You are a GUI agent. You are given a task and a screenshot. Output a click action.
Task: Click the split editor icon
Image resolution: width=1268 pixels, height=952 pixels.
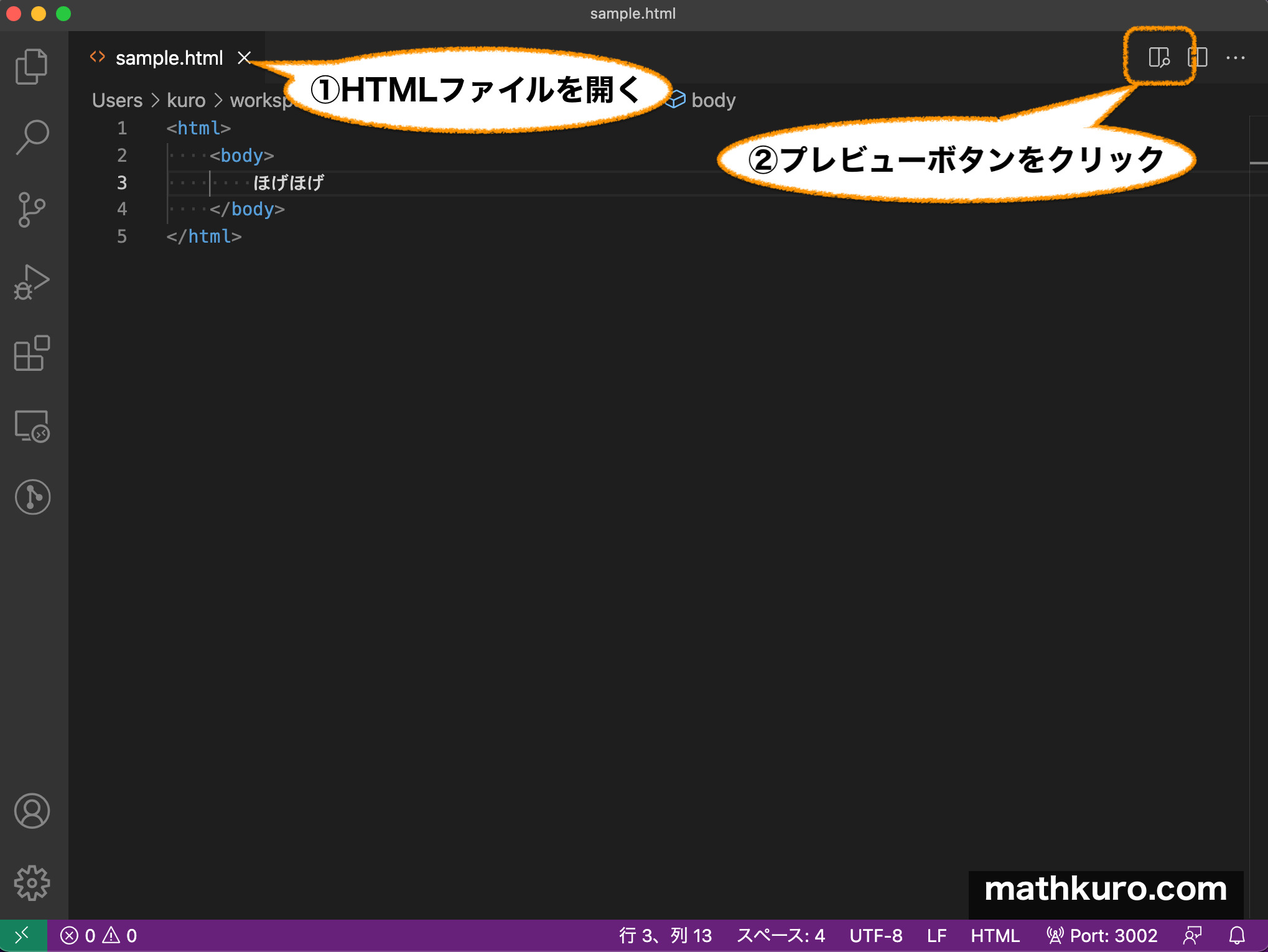tap(1198, 58)
